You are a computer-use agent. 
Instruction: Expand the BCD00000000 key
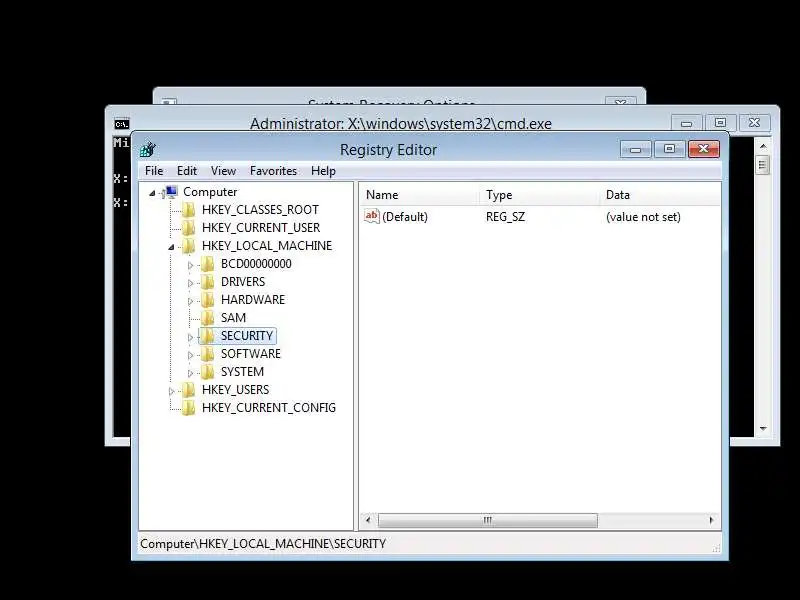190,265
